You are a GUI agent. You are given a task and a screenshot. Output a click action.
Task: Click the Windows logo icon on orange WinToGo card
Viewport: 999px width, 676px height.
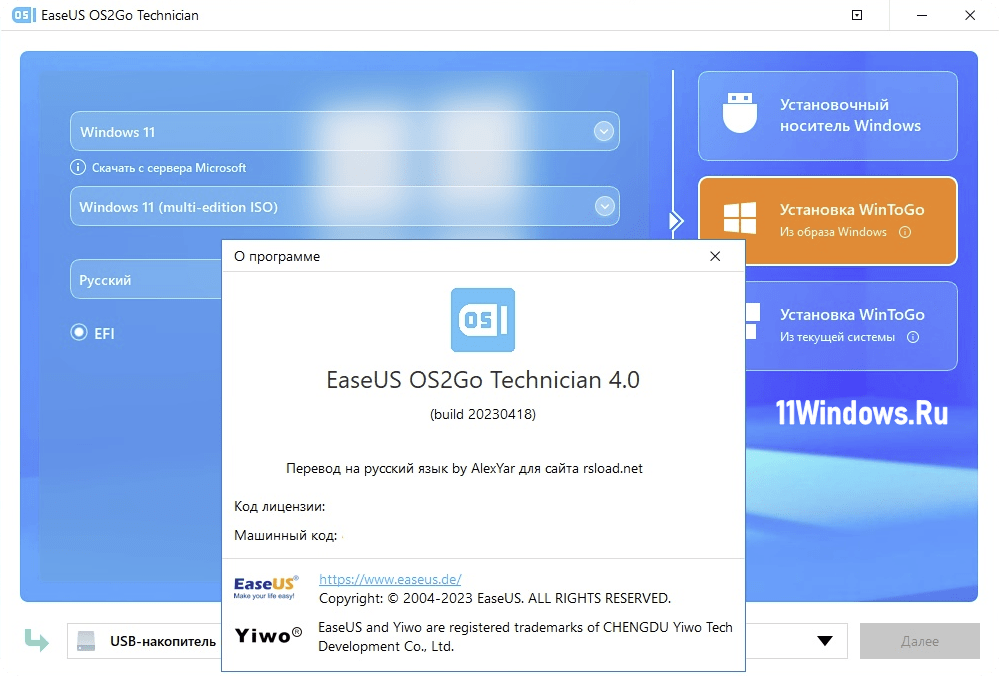point(740,218)
